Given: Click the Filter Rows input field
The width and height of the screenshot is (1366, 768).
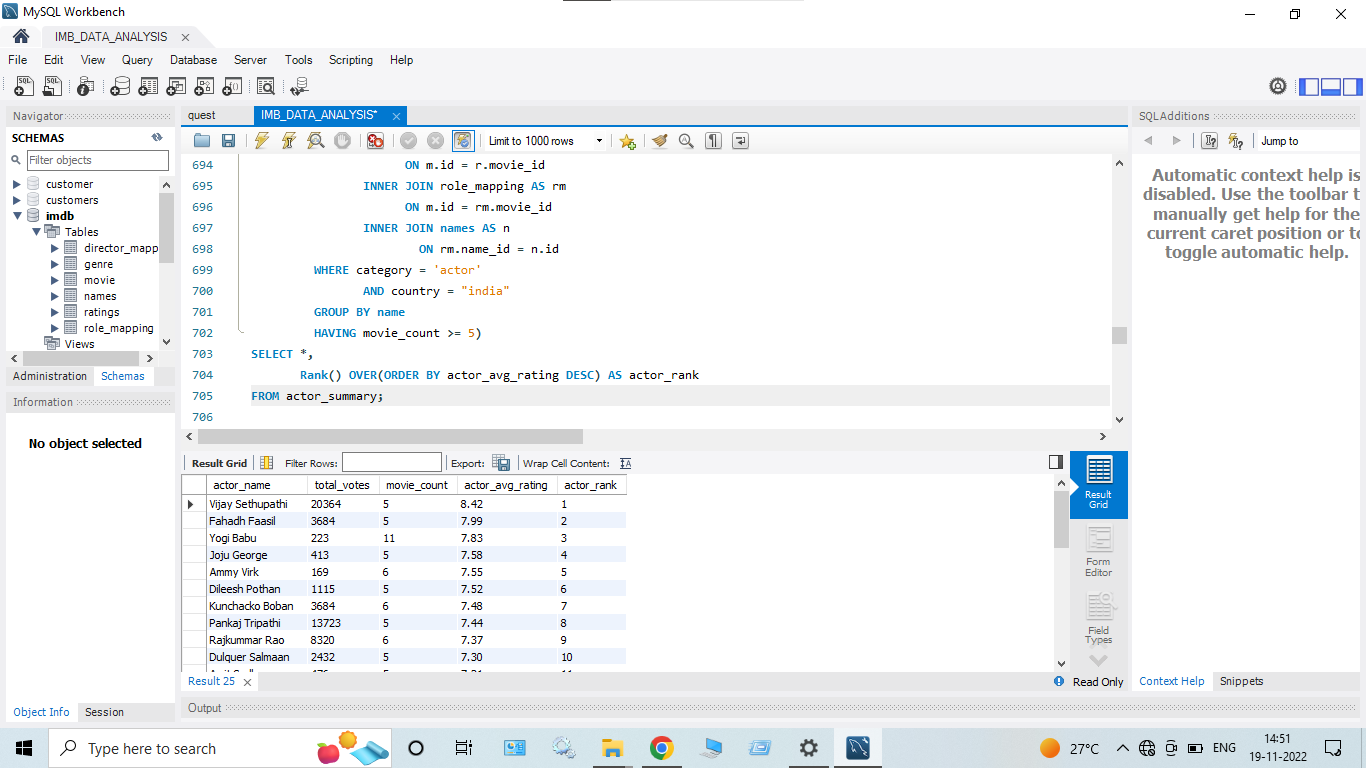Looking at the screenshot, I should pyautogui.click(x=391, y=462).
